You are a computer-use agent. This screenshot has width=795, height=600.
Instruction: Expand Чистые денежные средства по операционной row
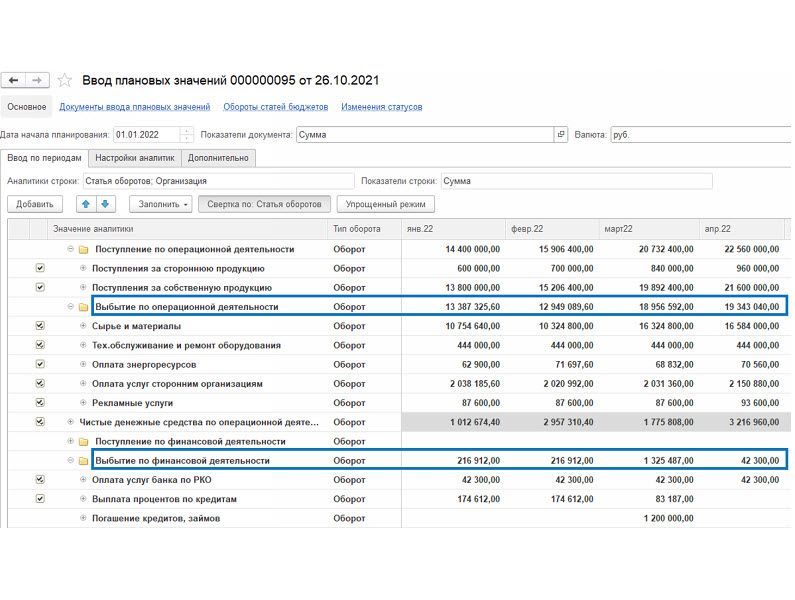pos(70,422)
